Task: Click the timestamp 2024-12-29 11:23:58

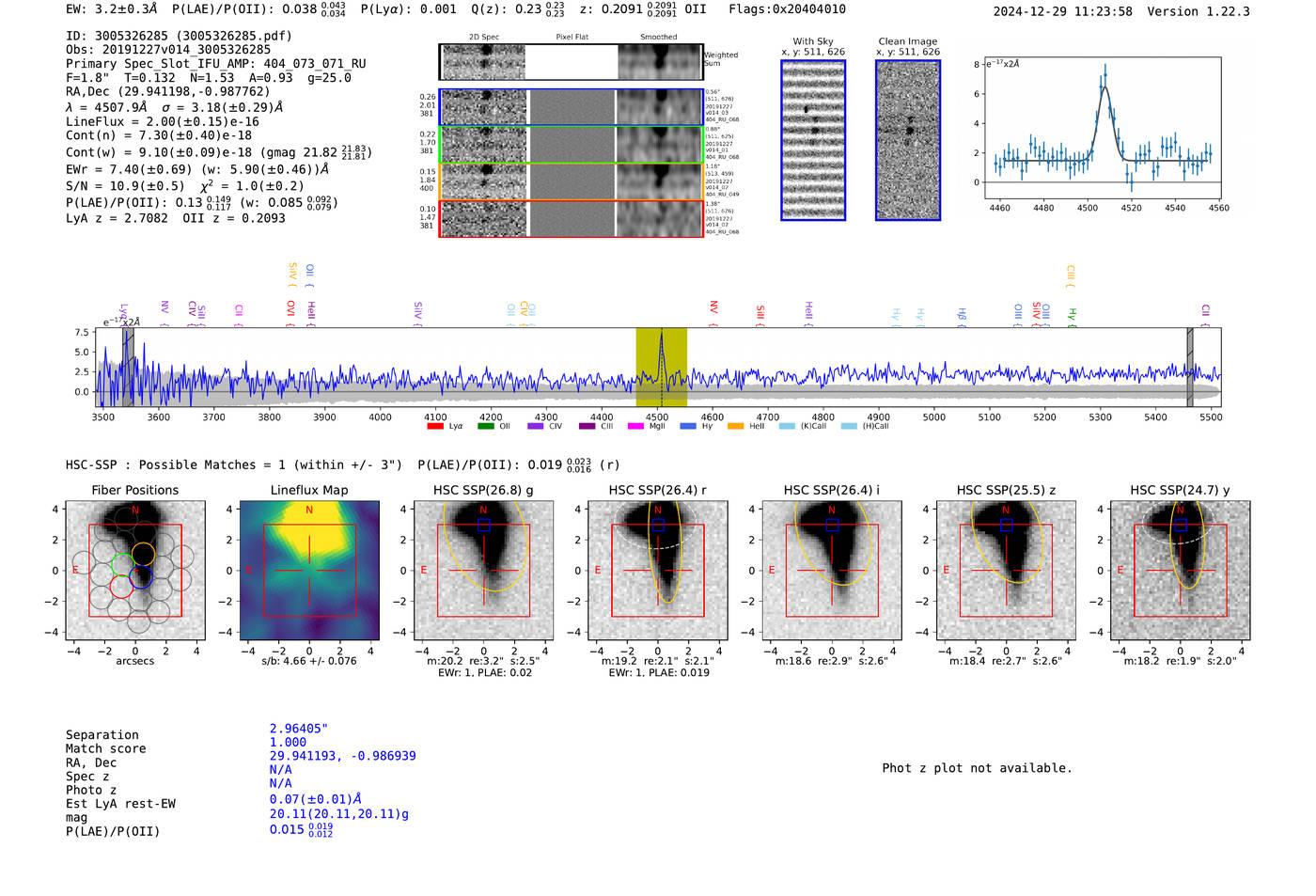Action: point(1063,11)
